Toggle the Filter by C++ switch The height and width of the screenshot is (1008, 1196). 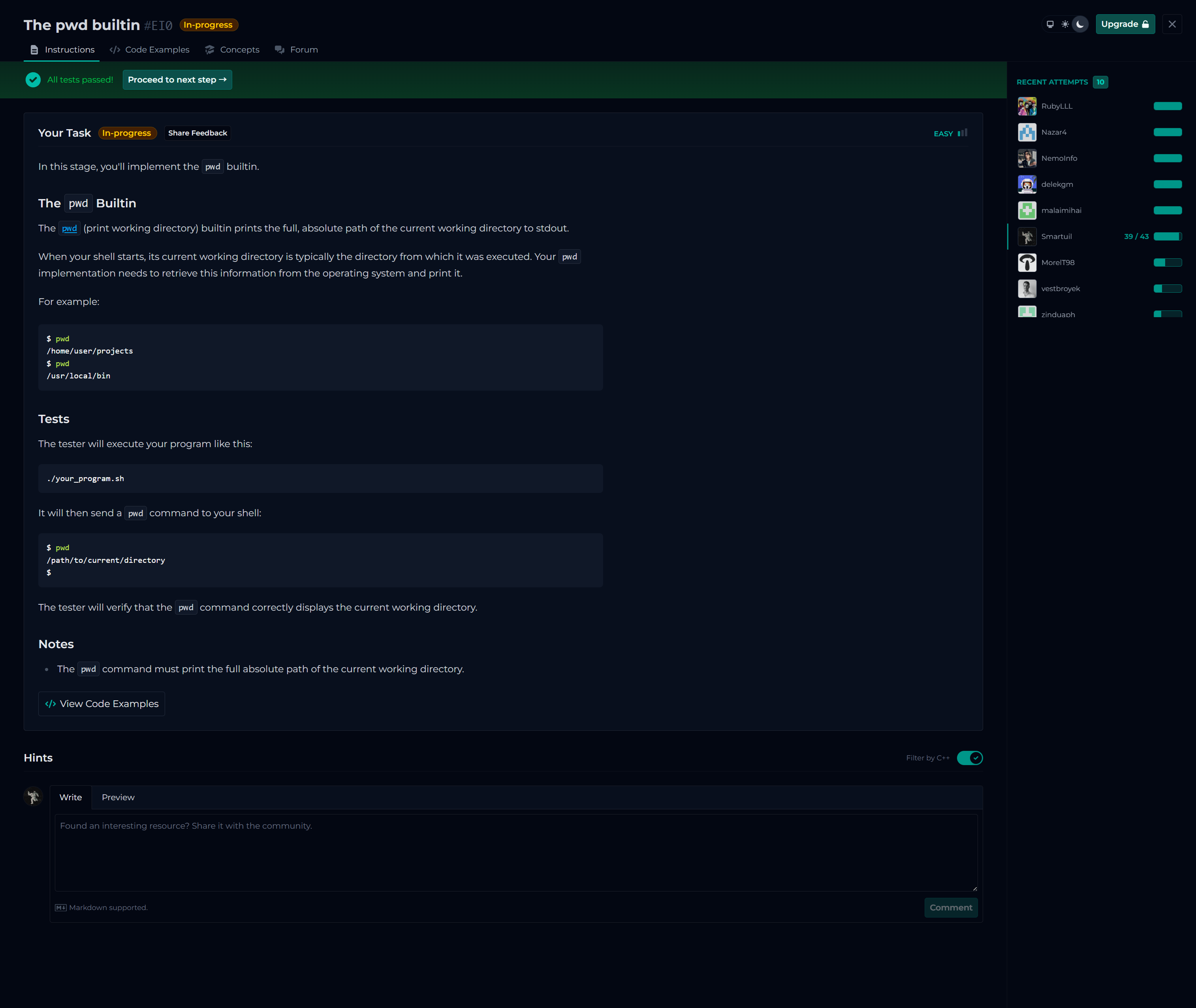[970, 758]
